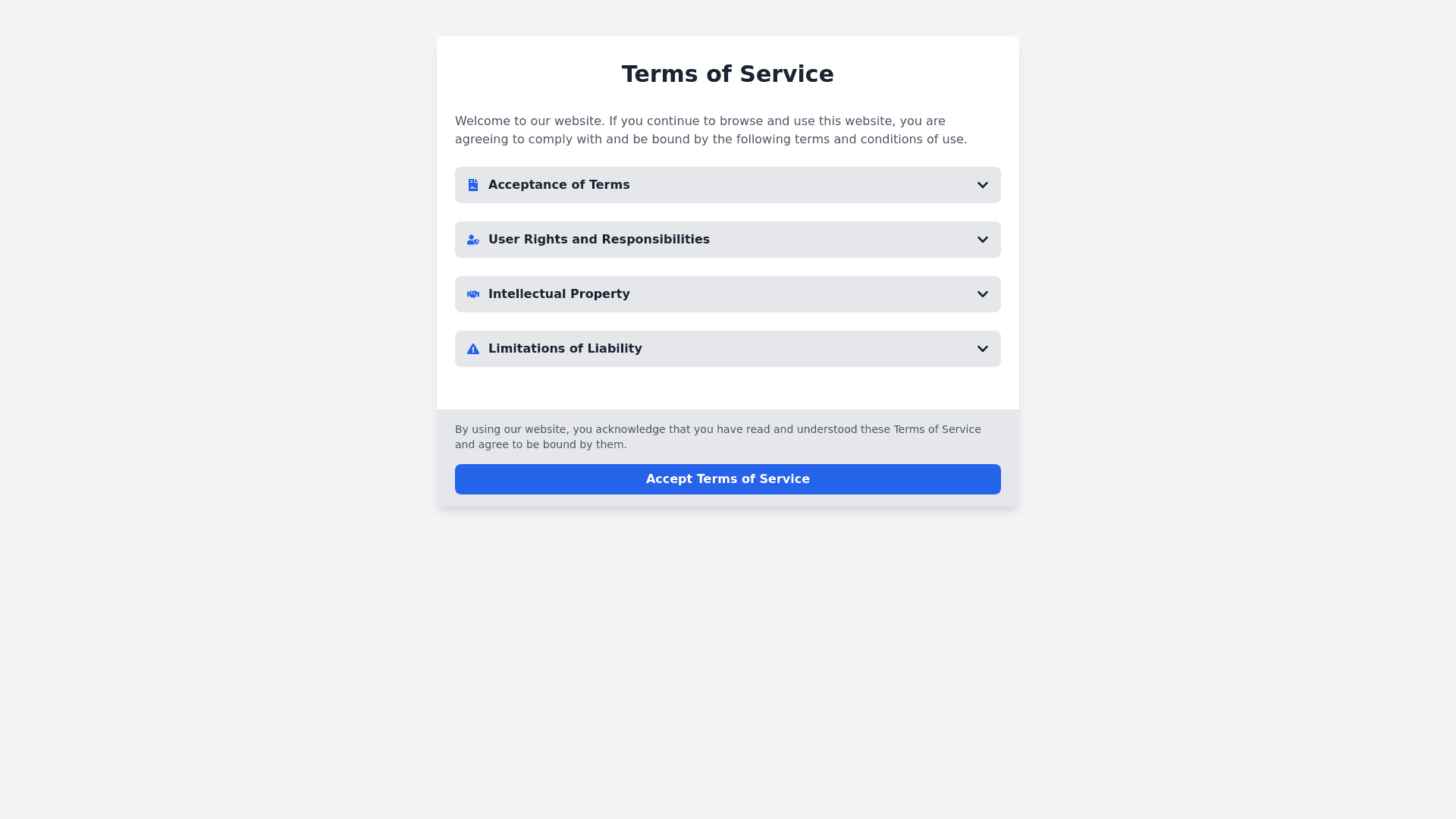Click the Limitations of Liability title text
1456x819 pixels.
coord(565,349)
